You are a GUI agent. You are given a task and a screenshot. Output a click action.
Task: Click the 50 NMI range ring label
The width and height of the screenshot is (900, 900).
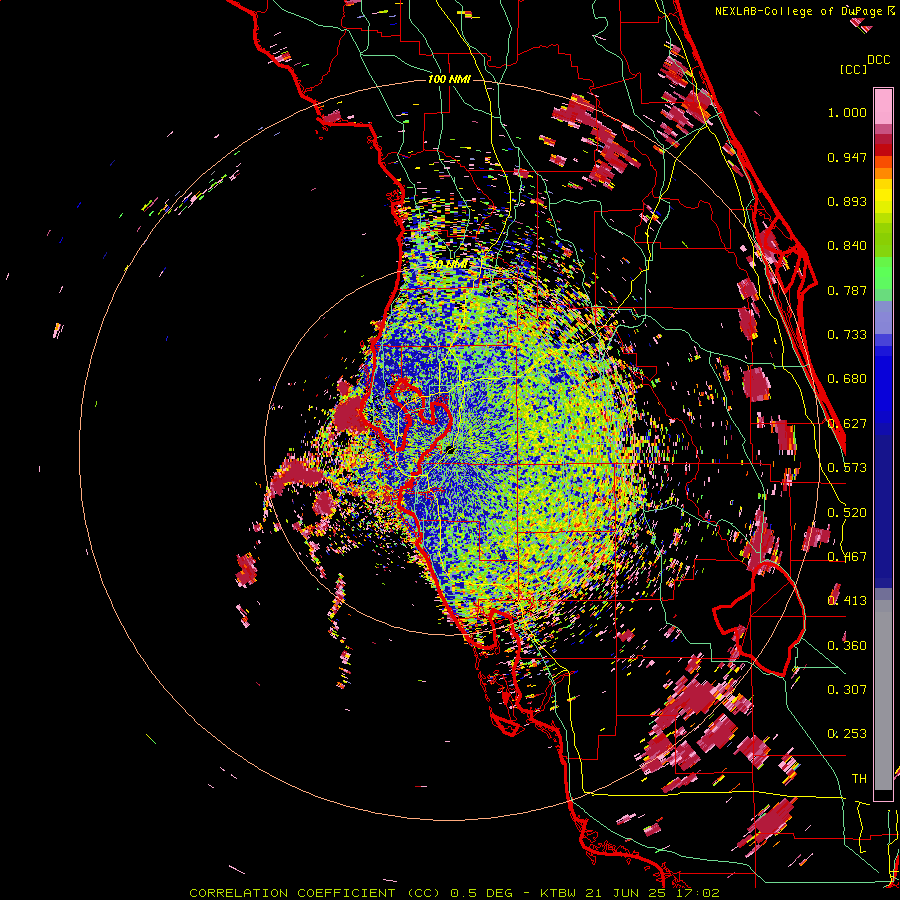(x=449, y=264)
